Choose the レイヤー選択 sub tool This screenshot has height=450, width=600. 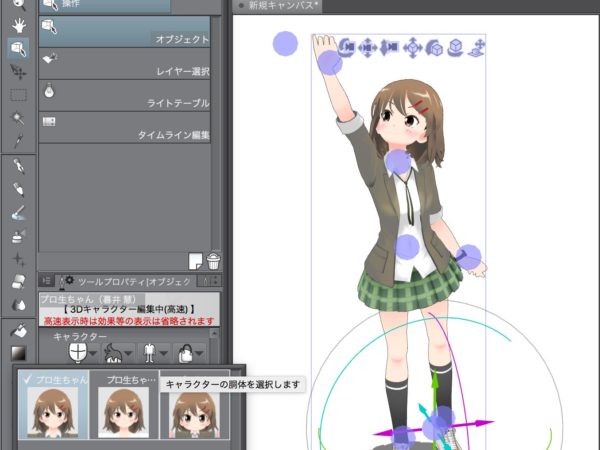[124, 64]
